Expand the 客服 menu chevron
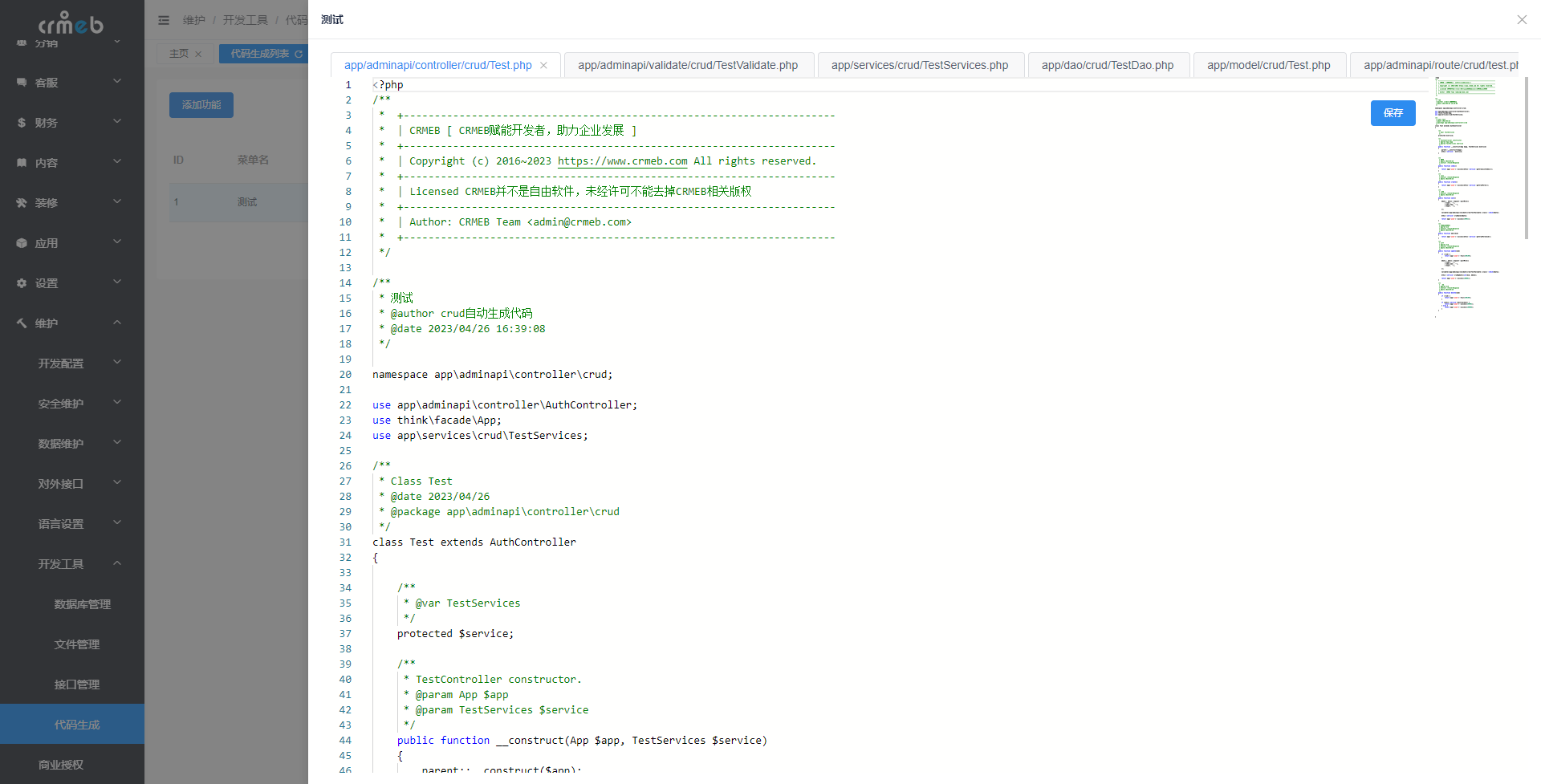The width and height of the screenshot is (1541, 784). [117, 81]
